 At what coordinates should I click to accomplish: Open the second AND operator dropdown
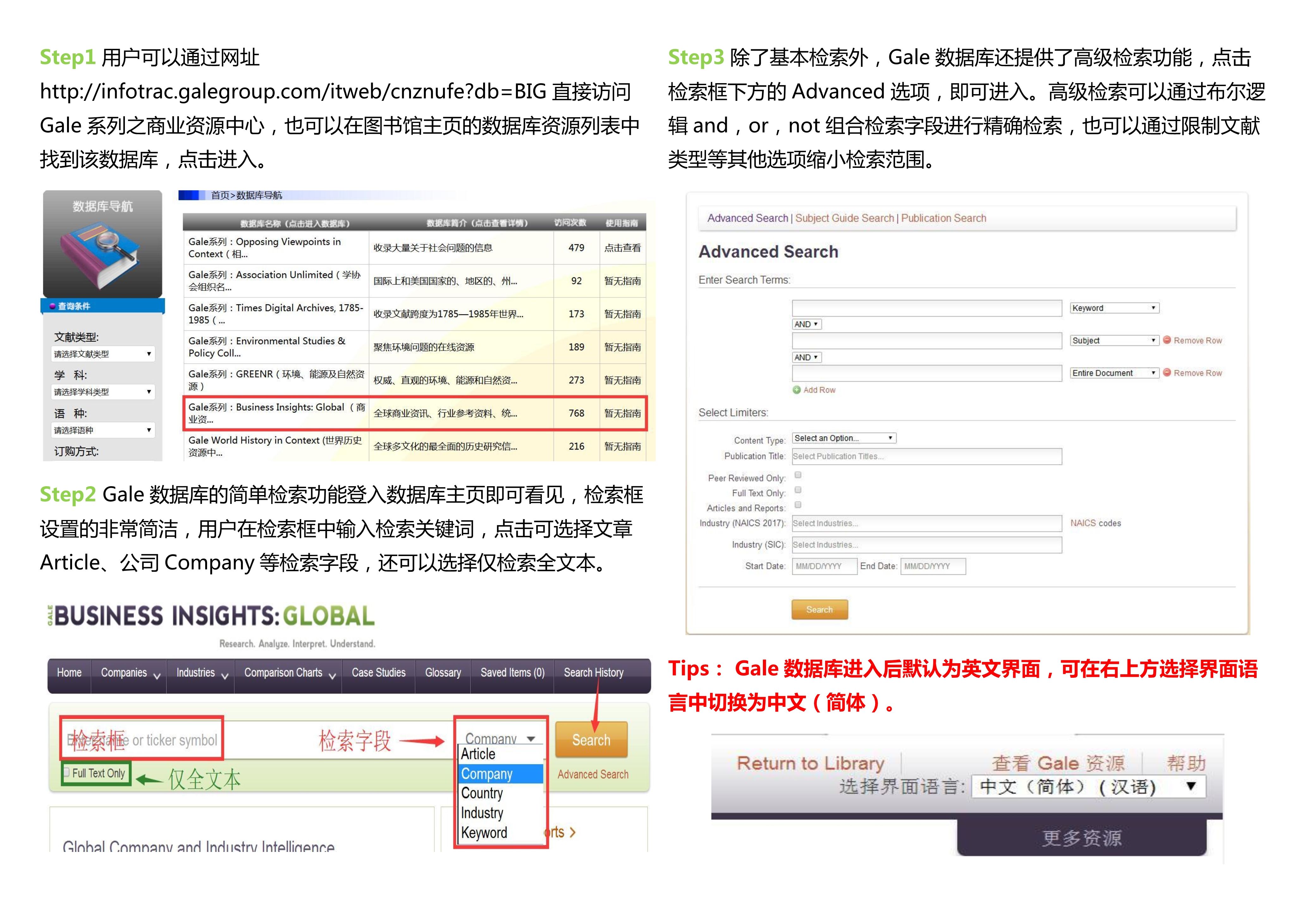pyautogui.click(x=807, y=358)
